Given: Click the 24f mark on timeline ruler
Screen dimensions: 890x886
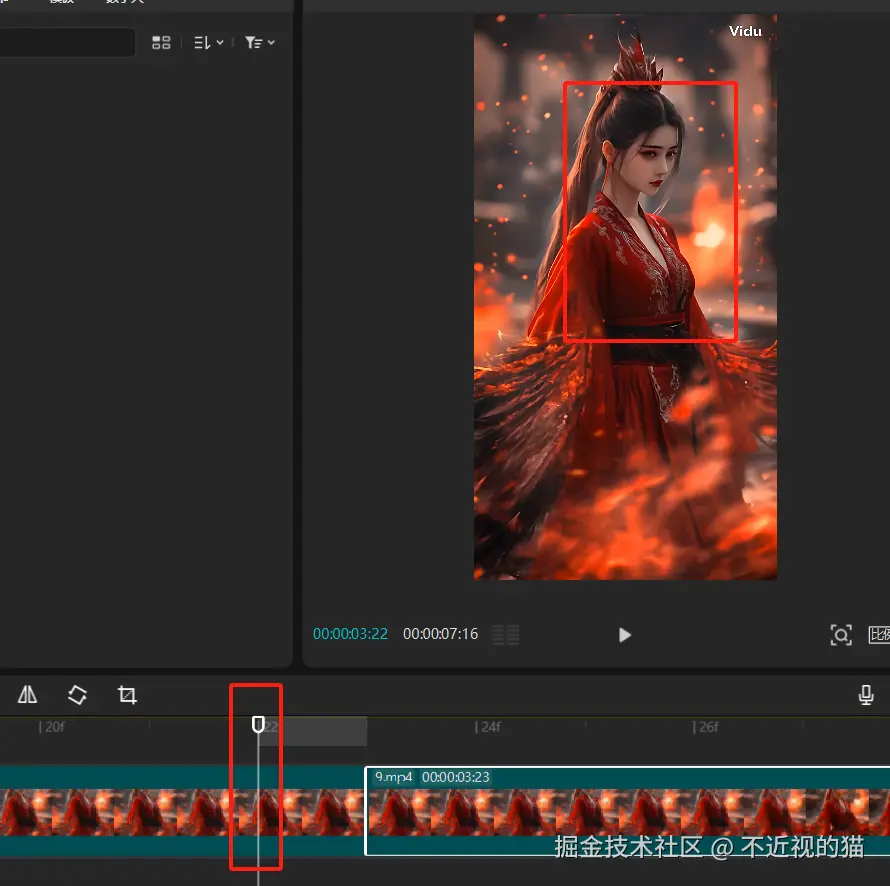Looking at the screenshot, I should (488, 727).
